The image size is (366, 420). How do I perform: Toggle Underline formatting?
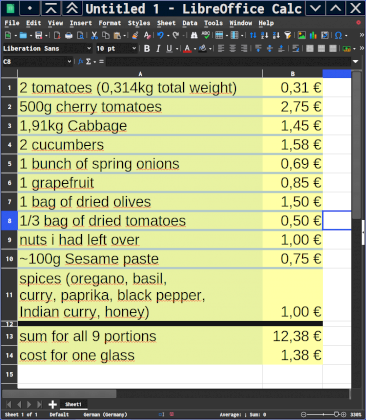click(169, 49)
